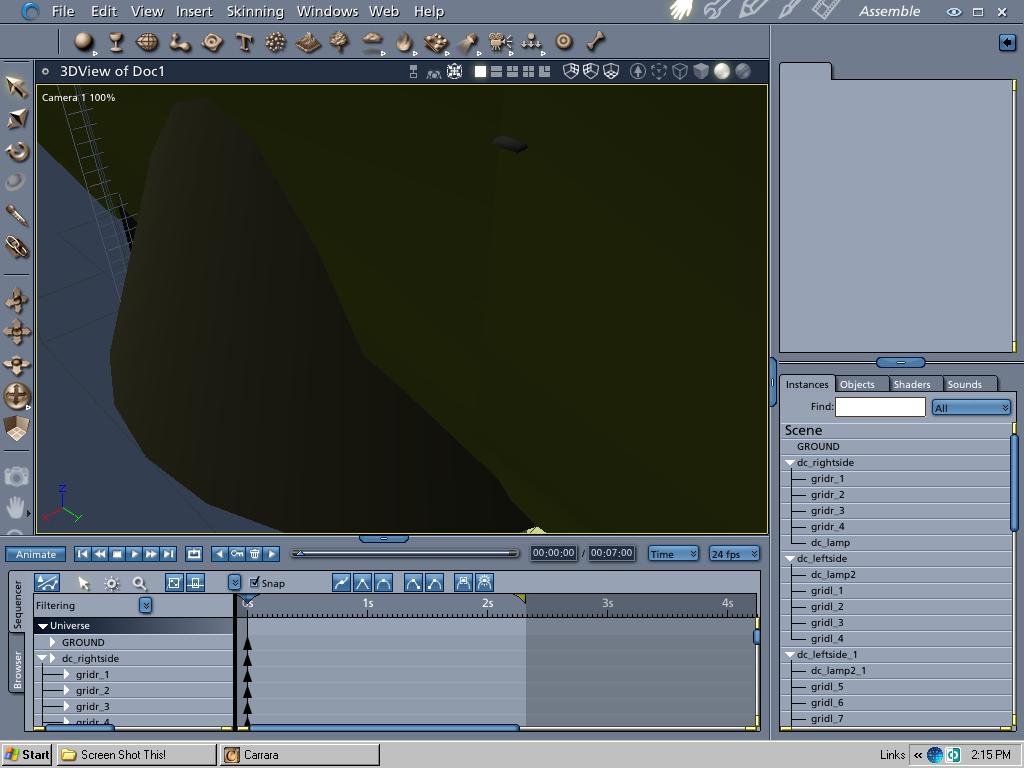Toggle the properties tray arrow button
Screen dimensions: 1024x768
coord(1006,42)
